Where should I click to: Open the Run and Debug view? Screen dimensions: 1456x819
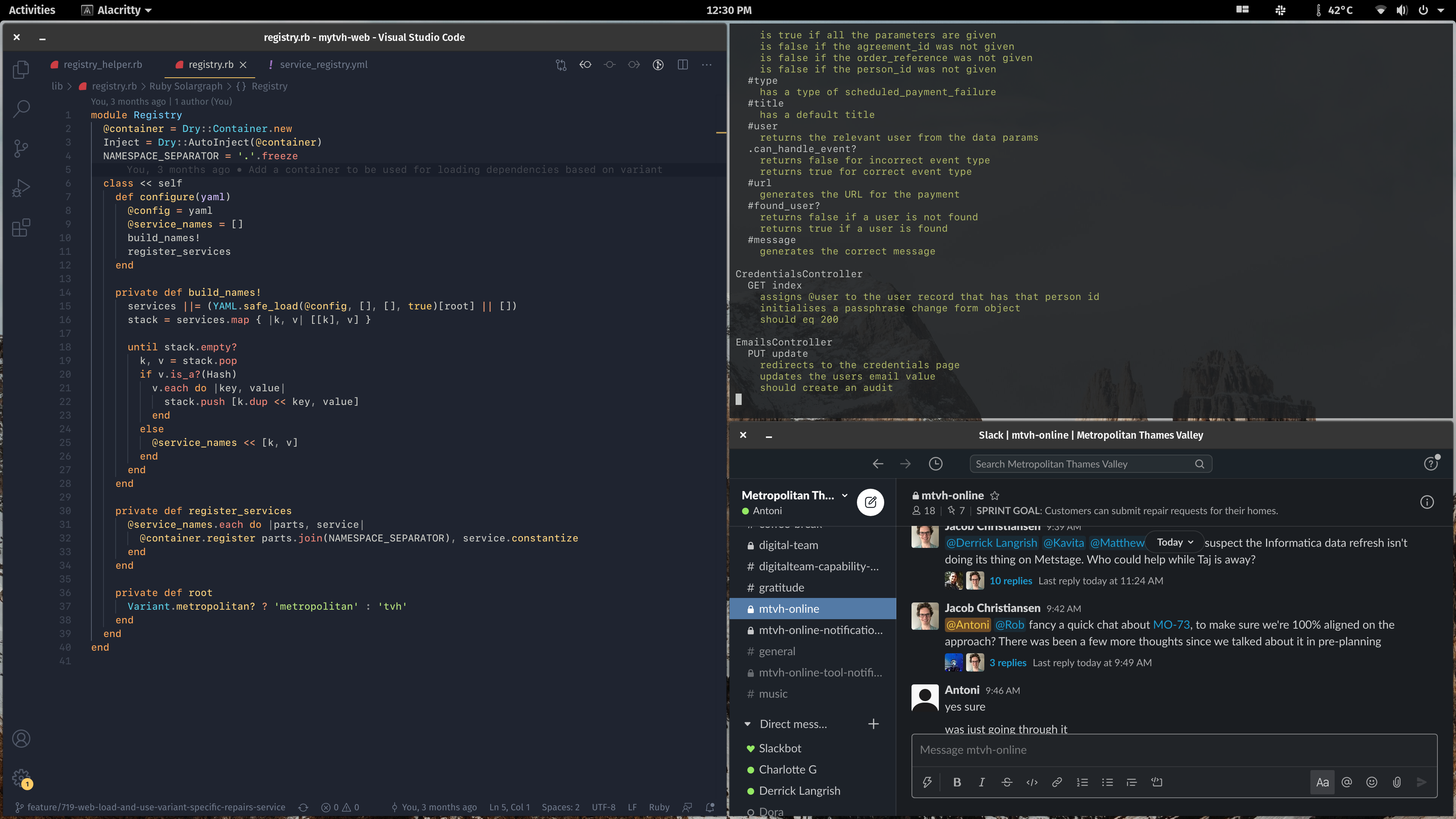click(x=21, y=188)
